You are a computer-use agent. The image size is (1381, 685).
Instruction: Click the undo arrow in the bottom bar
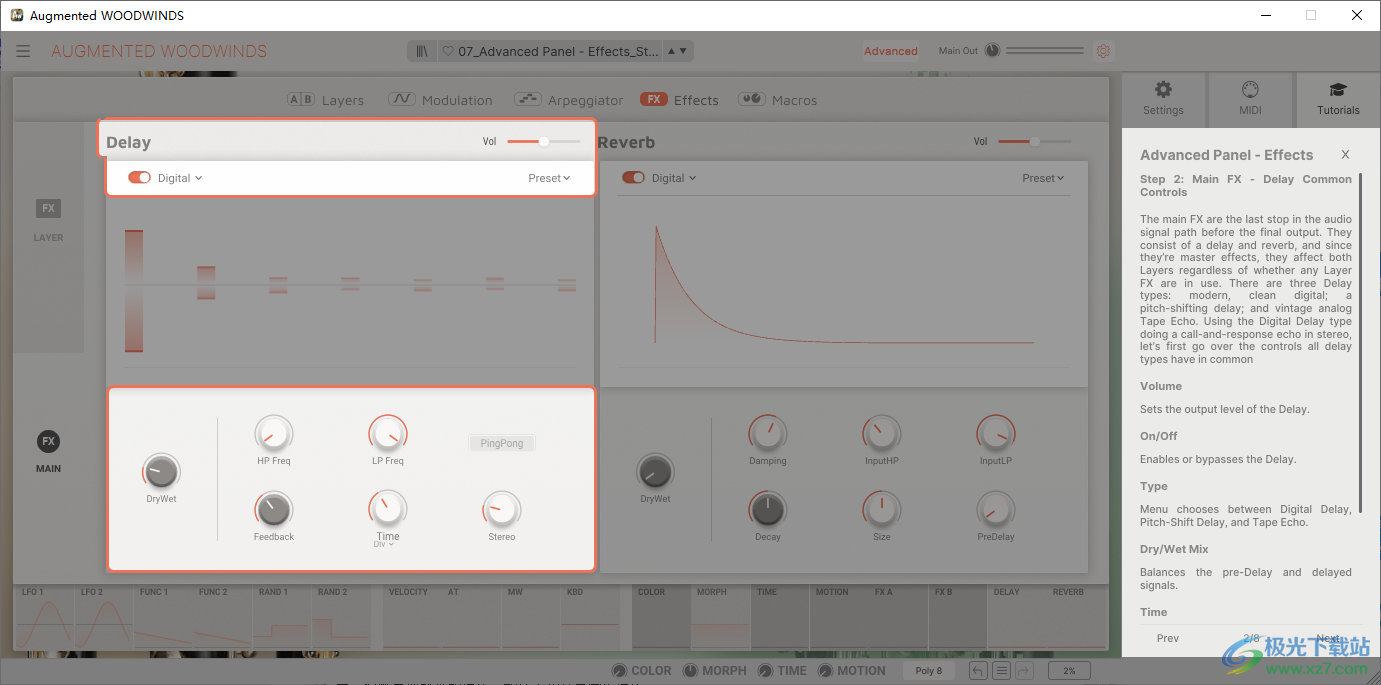point(977,671)
